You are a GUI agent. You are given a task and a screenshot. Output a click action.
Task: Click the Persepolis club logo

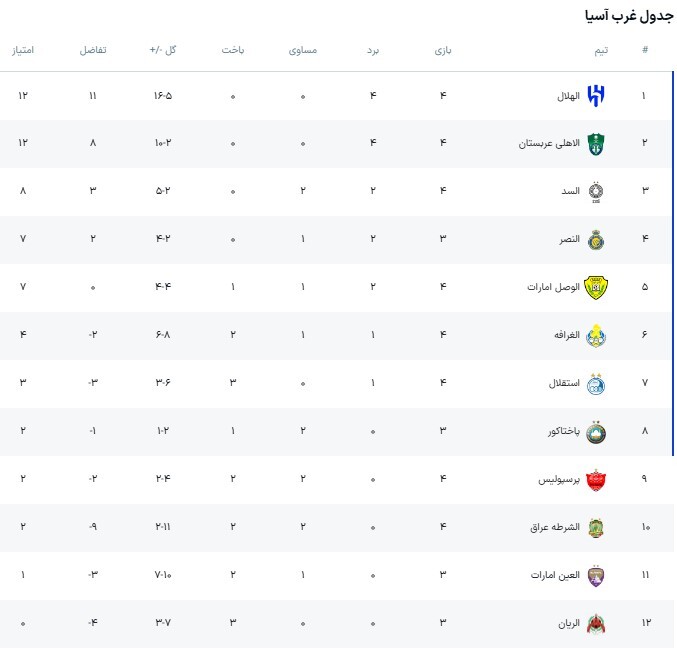(x=596, y=479)
